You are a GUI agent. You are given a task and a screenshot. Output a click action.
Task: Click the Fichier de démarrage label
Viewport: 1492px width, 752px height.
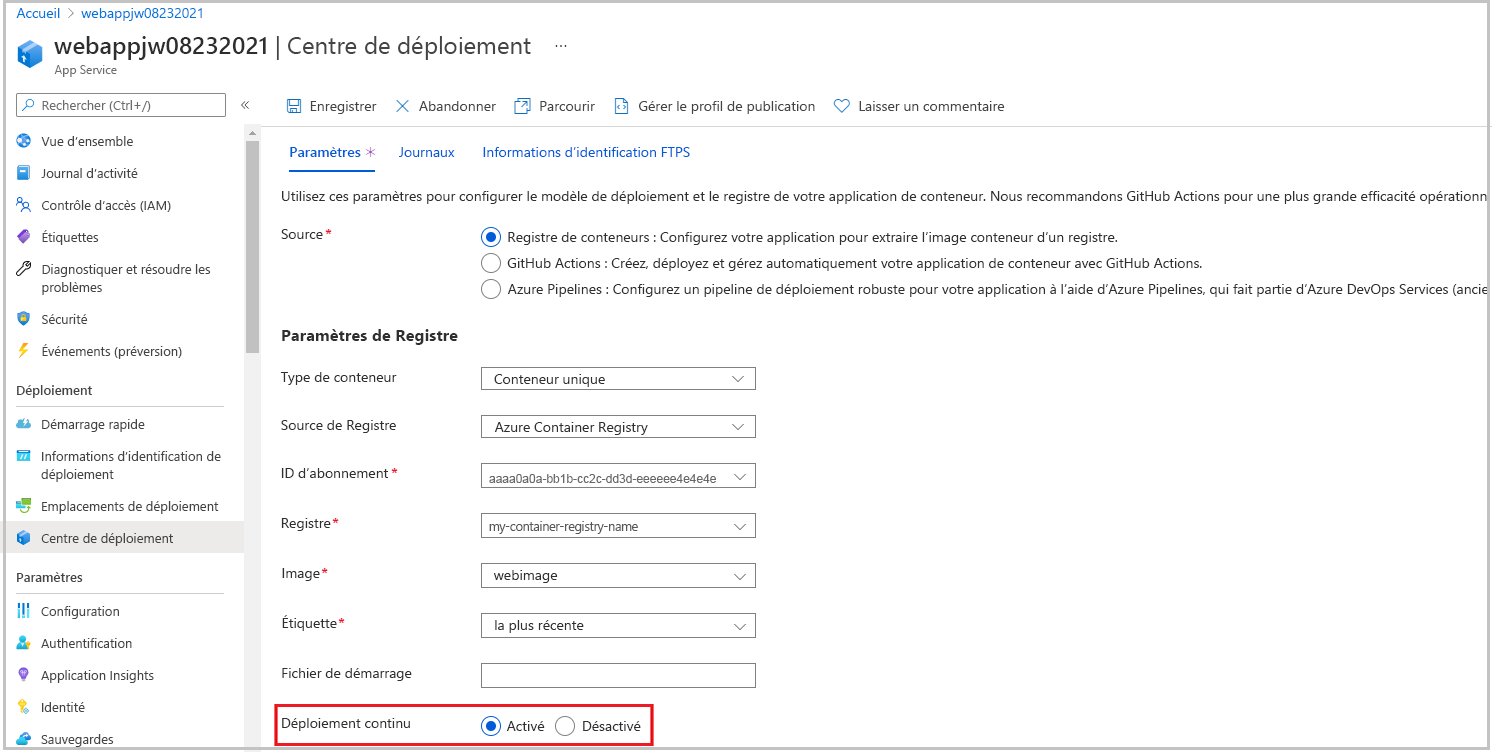pyautogui.click(x=346, y=673)
